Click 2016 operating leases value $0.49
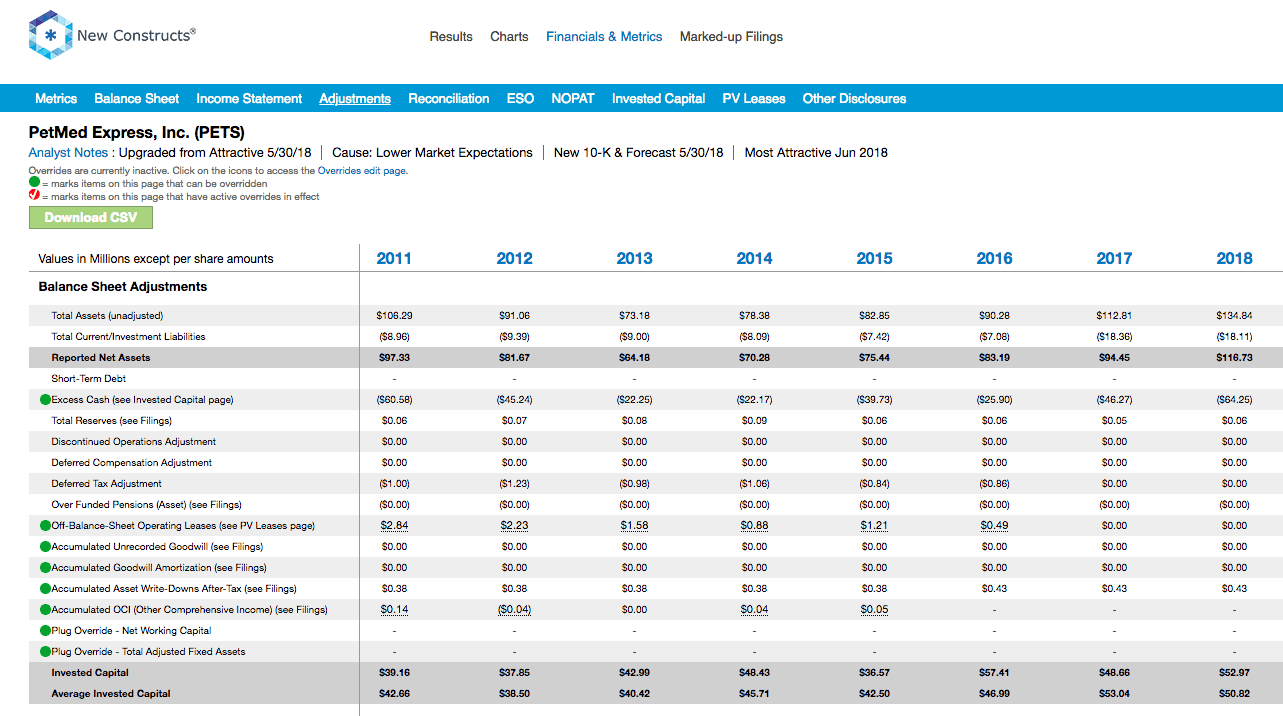The image size is (1283, 716). [994, 526]
